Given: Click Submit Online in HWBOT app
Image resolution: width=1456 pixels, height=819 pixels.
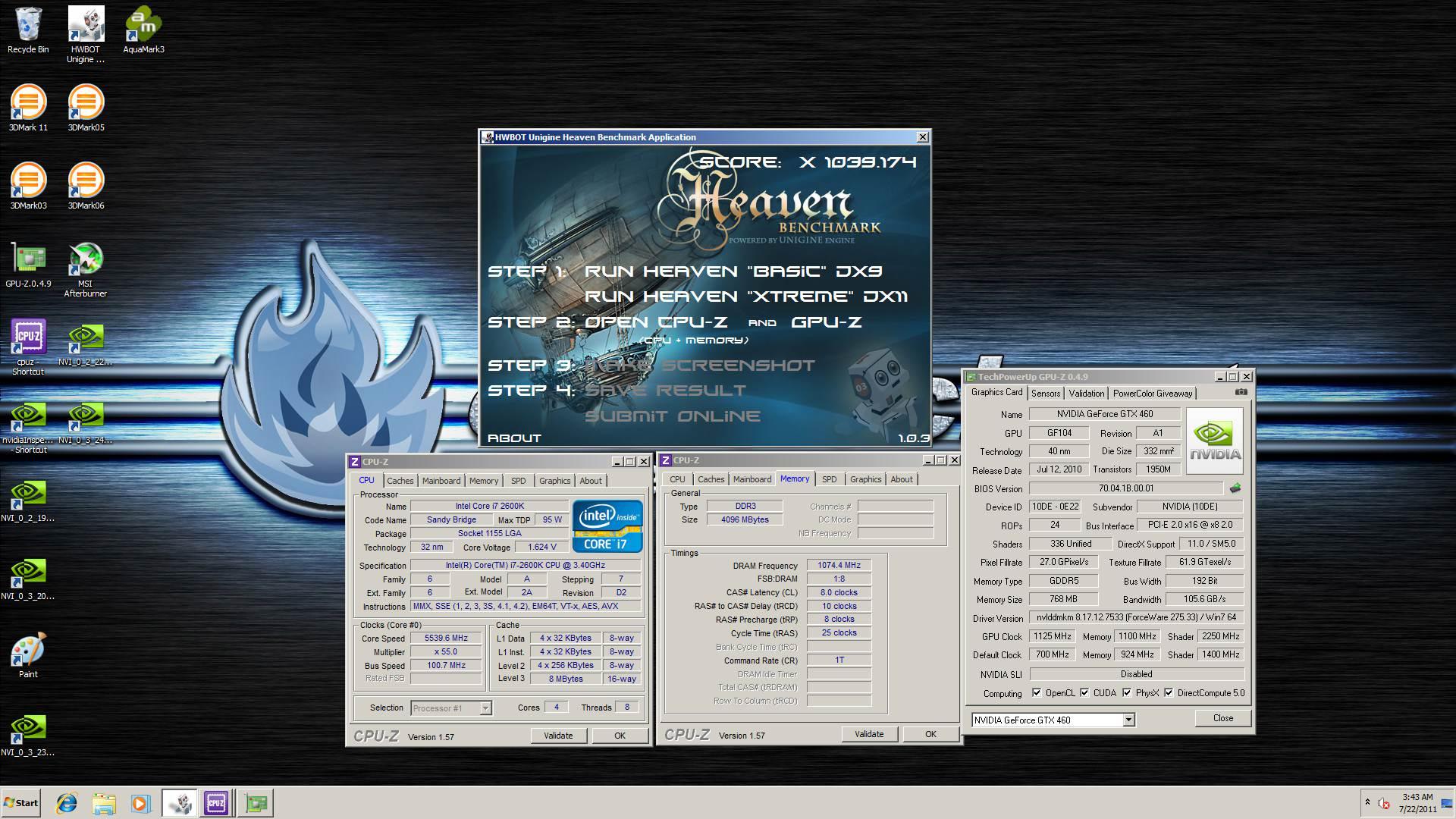Looking at the screenshot, I should point(672,416).
